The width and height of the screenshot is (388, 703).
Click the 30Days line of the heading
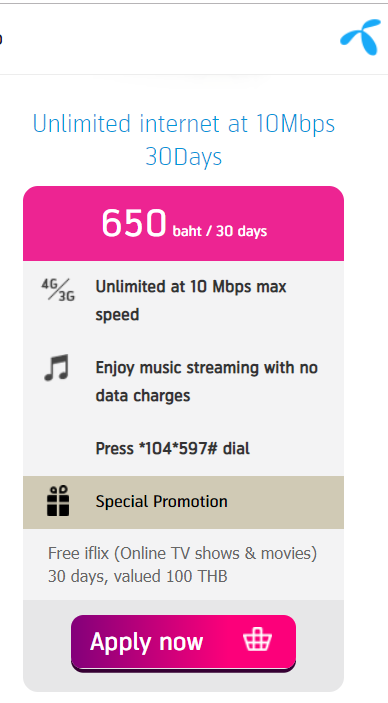(x=184, y=157)
